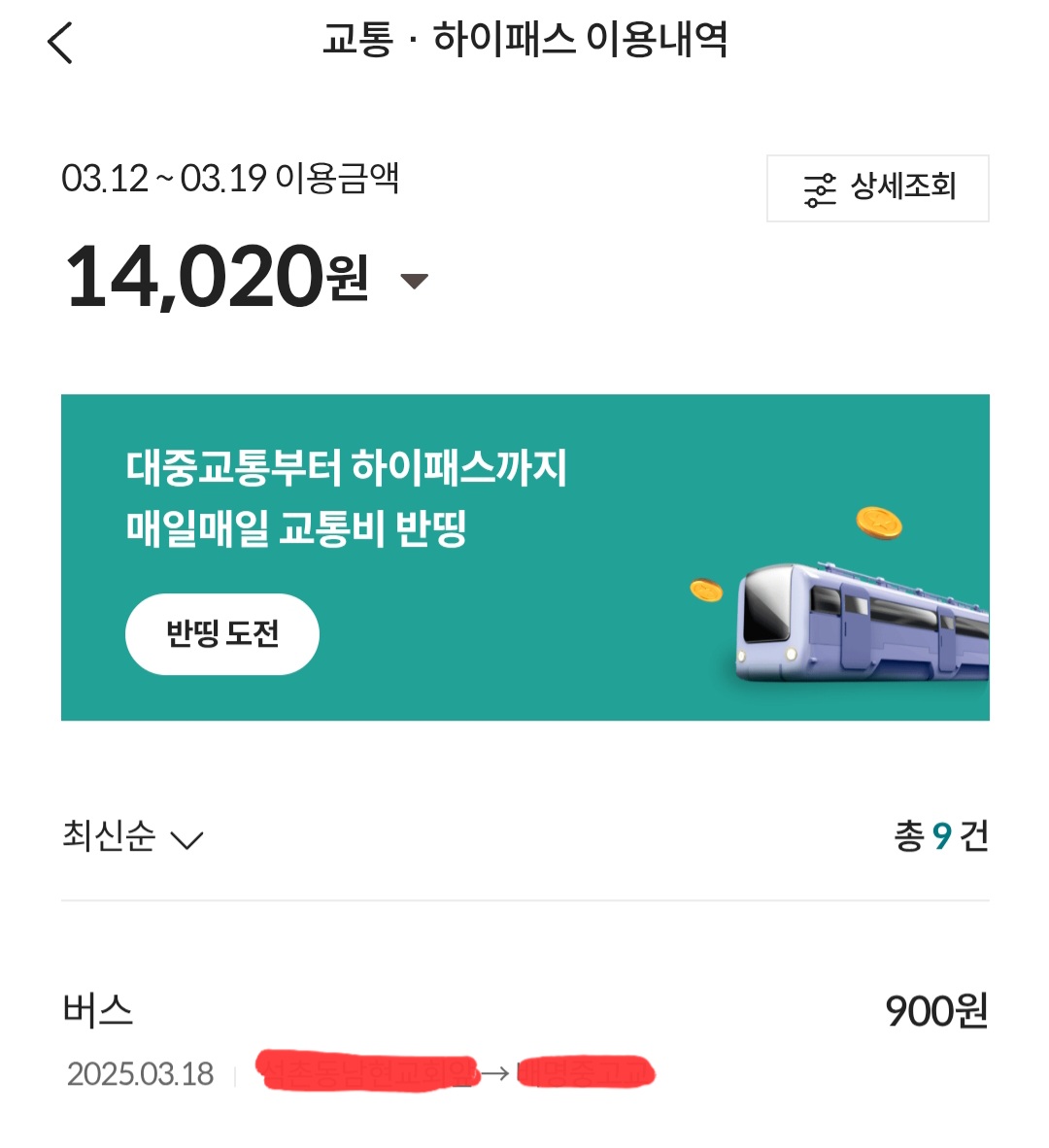The image size is (1049, 1148).
Task: Tap the 총 9건 transaction count
Action: tap(940, 836)
